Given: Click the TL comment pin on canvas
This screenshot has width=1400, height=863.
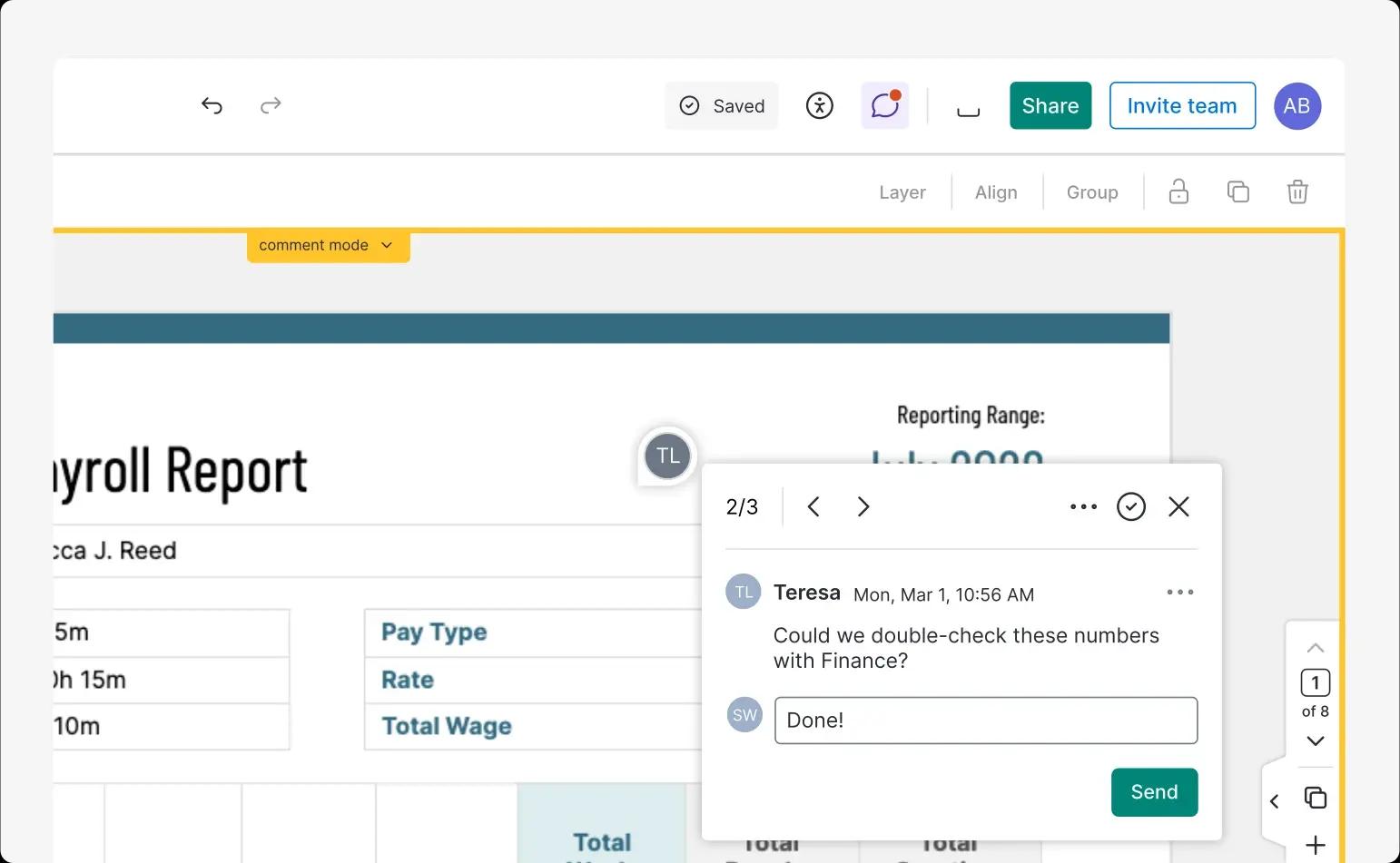Looking at the screenshot, I should [x=667, y=456].
